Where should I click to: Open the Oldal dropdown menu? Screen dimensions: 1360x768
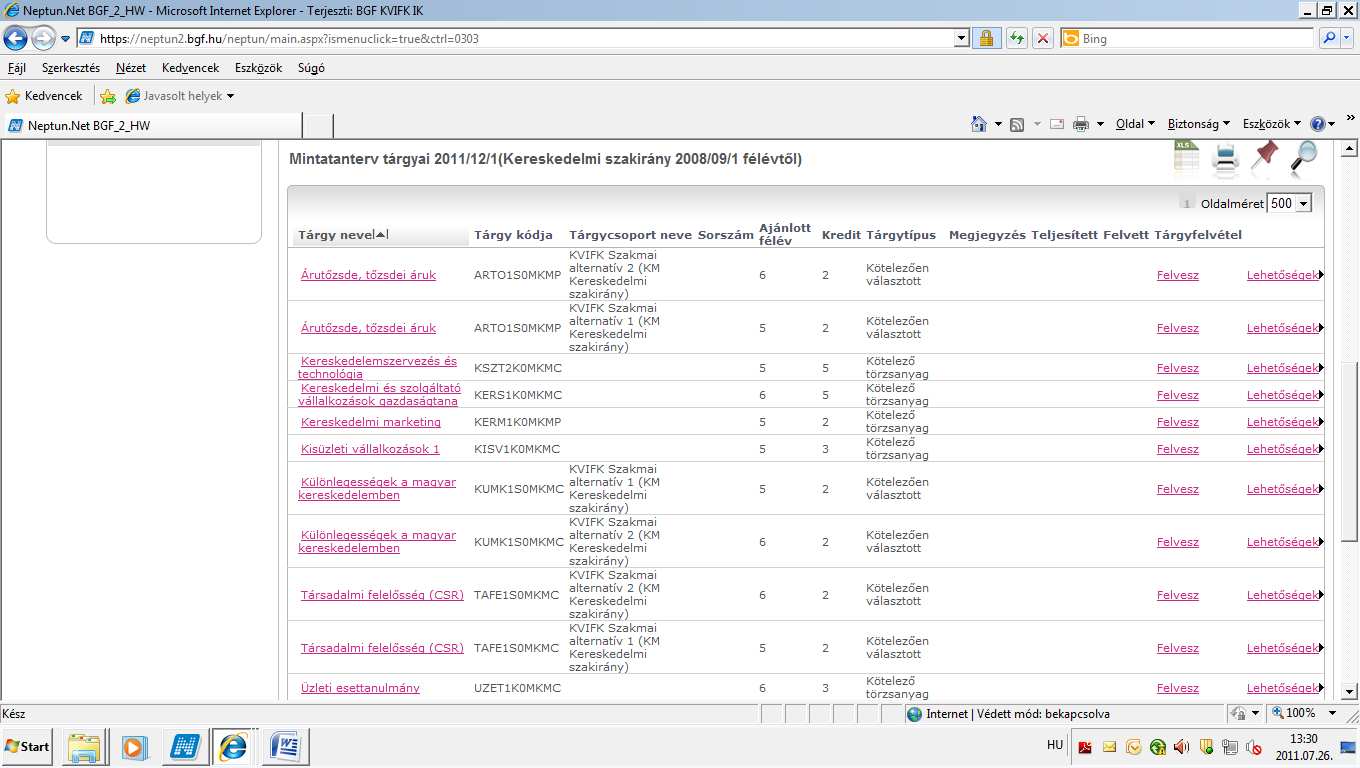(x=1135, y=124)
